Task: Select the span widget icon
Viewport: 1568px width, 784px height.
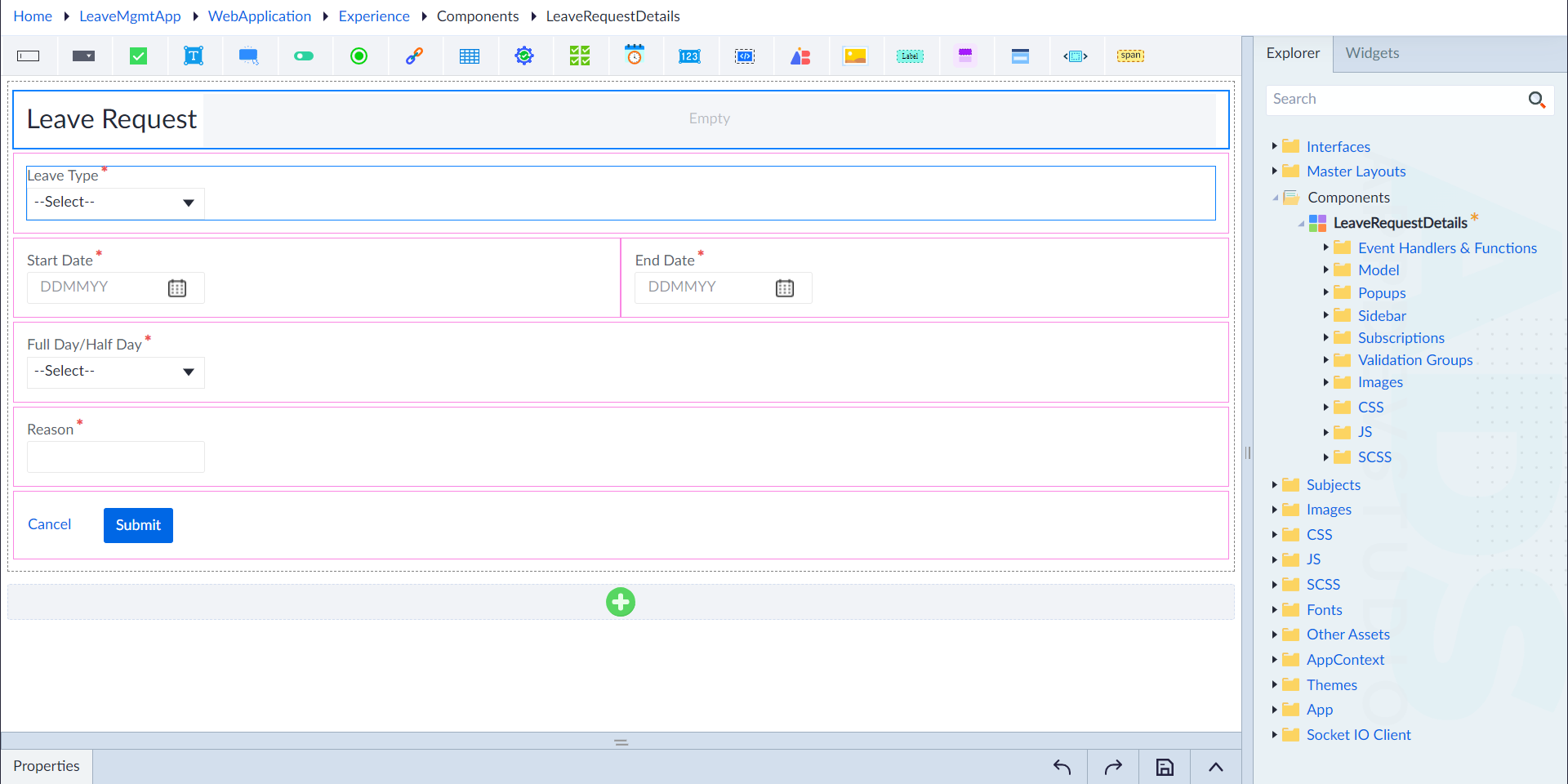Action: (1131, 56)
